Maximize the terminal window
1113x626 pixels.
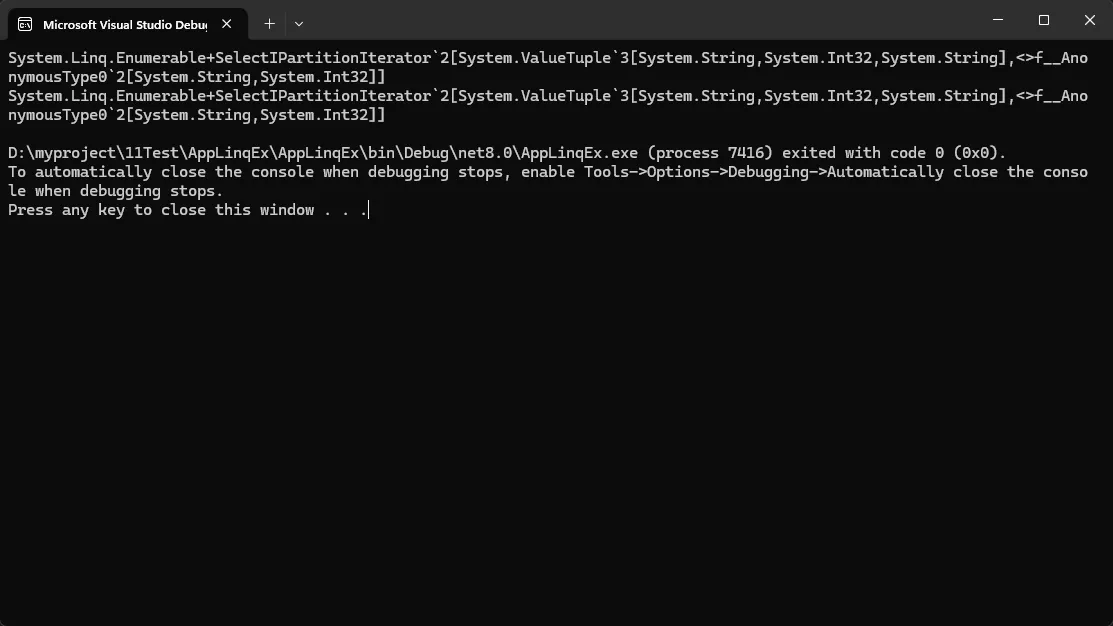1044,20
